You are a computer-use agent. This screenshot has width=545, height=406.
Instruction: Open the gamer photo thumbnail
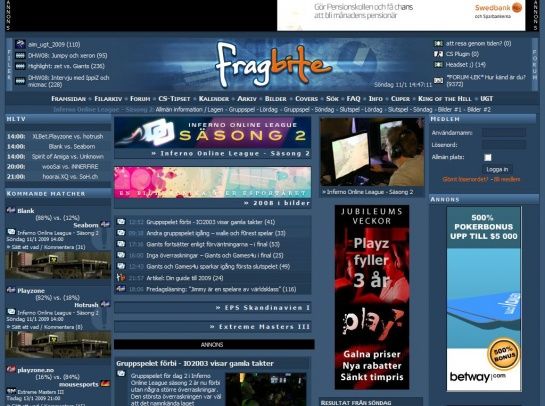372,152
